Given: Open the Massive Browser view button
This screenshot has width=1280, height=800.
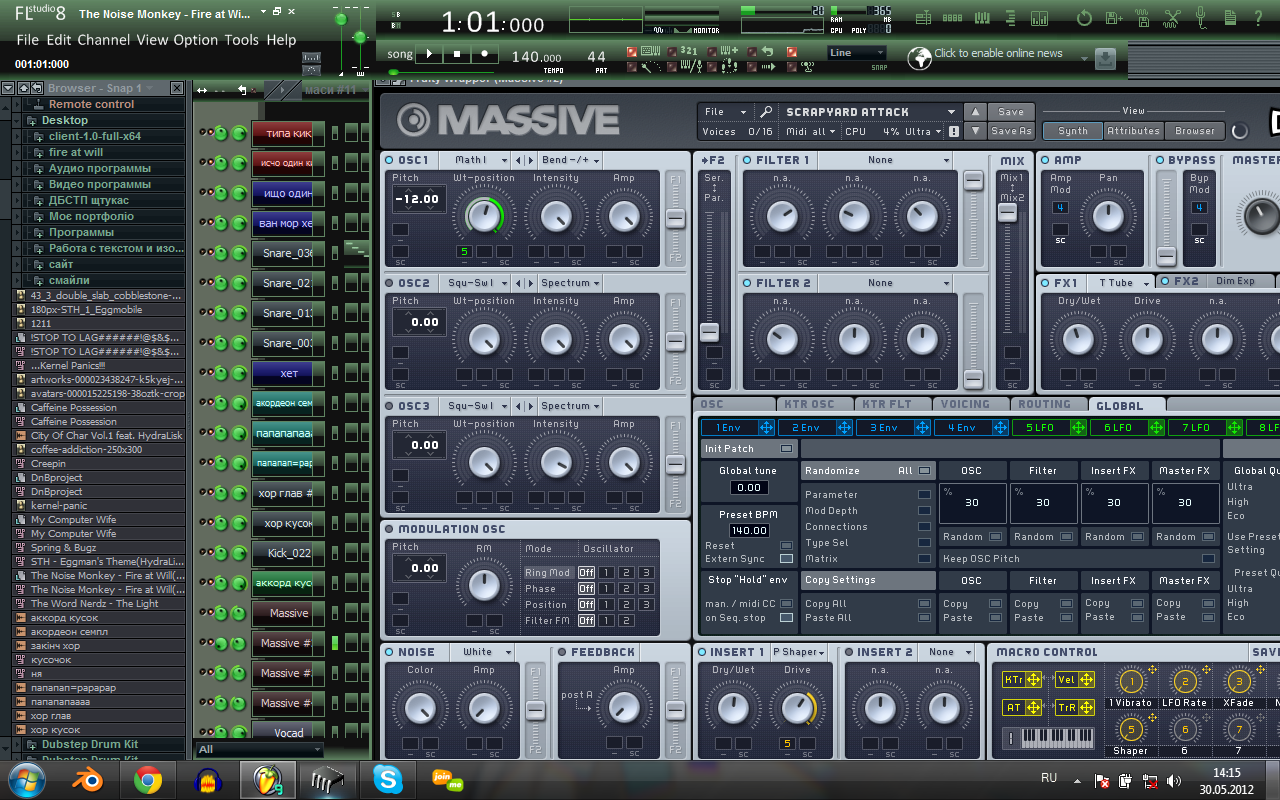Looking at the screenshot, I should coord(1195,131).
